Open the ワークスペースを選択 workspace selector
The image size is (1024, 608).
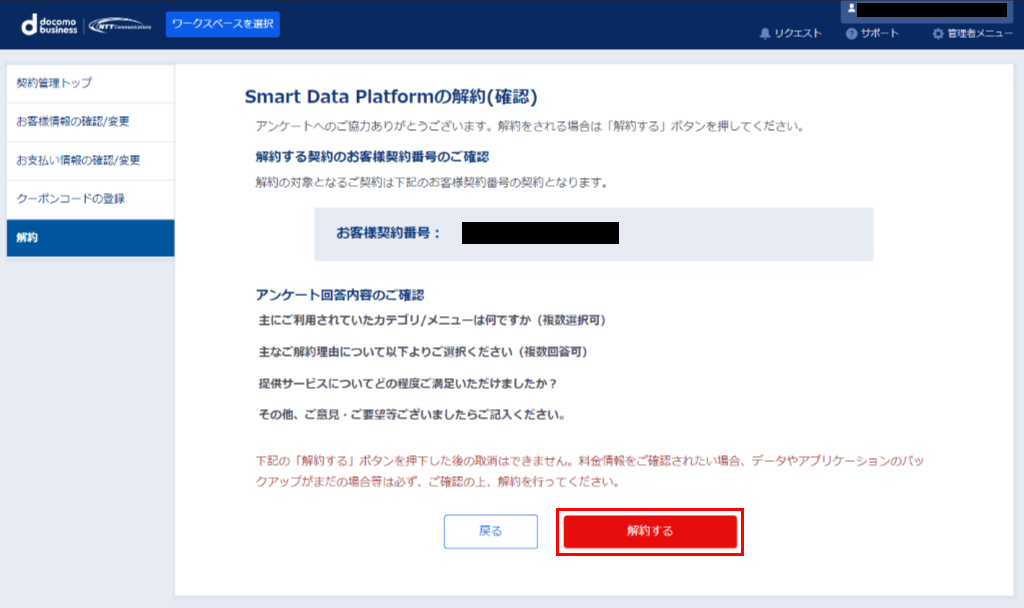pos(222,24)
